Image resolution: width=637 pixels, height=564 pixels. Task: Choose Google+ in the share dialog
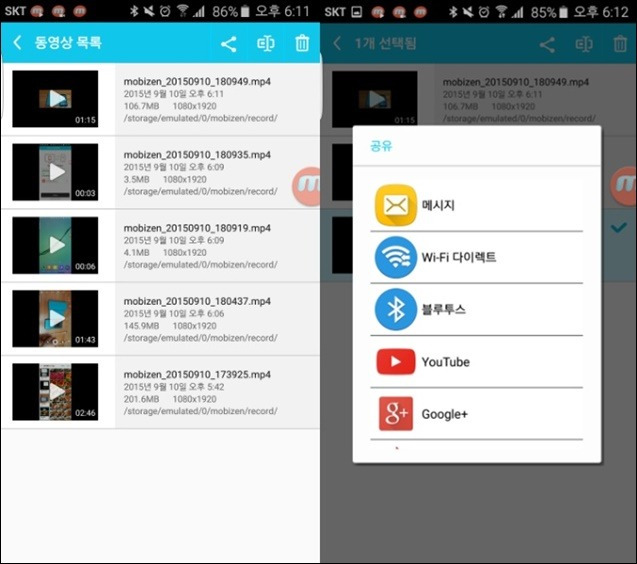click(477, 414)
